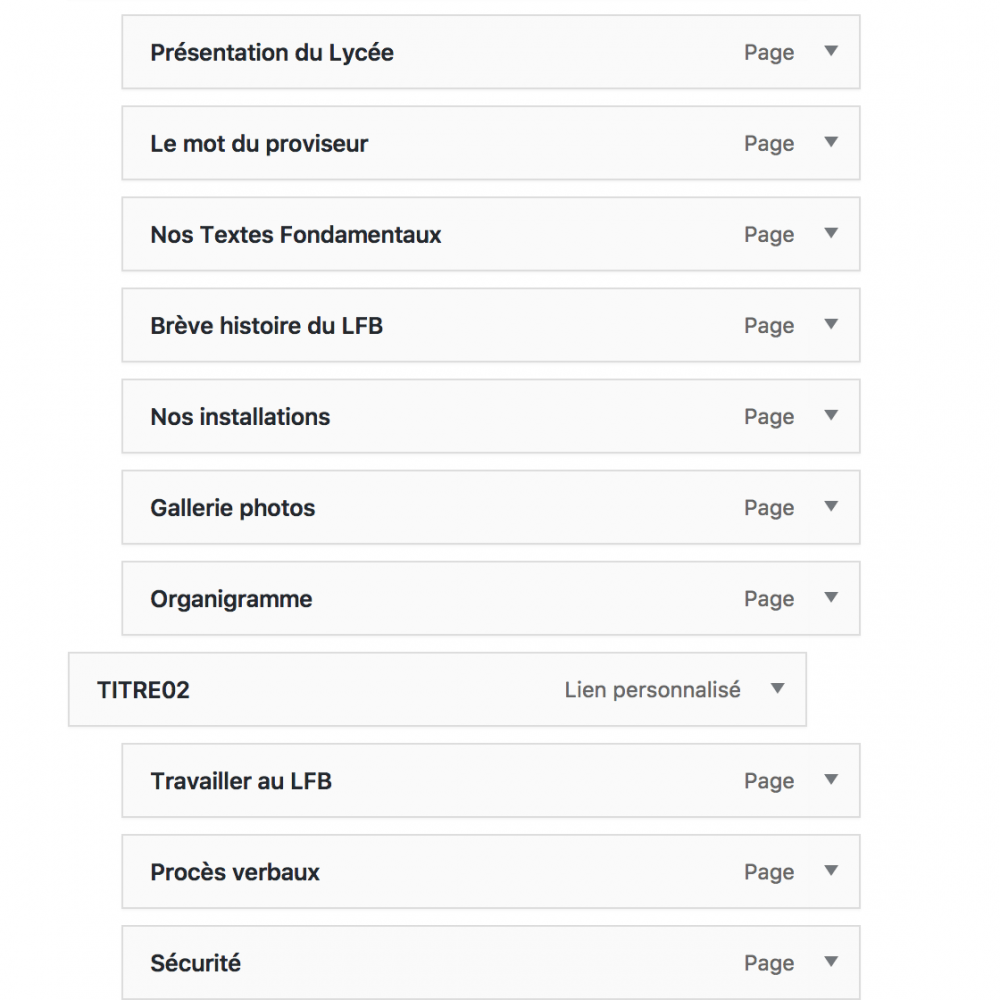Open Nos Textes Fondamentaux item settings arrow
The image size is (1000, 1000).
[x=830, y=233]
